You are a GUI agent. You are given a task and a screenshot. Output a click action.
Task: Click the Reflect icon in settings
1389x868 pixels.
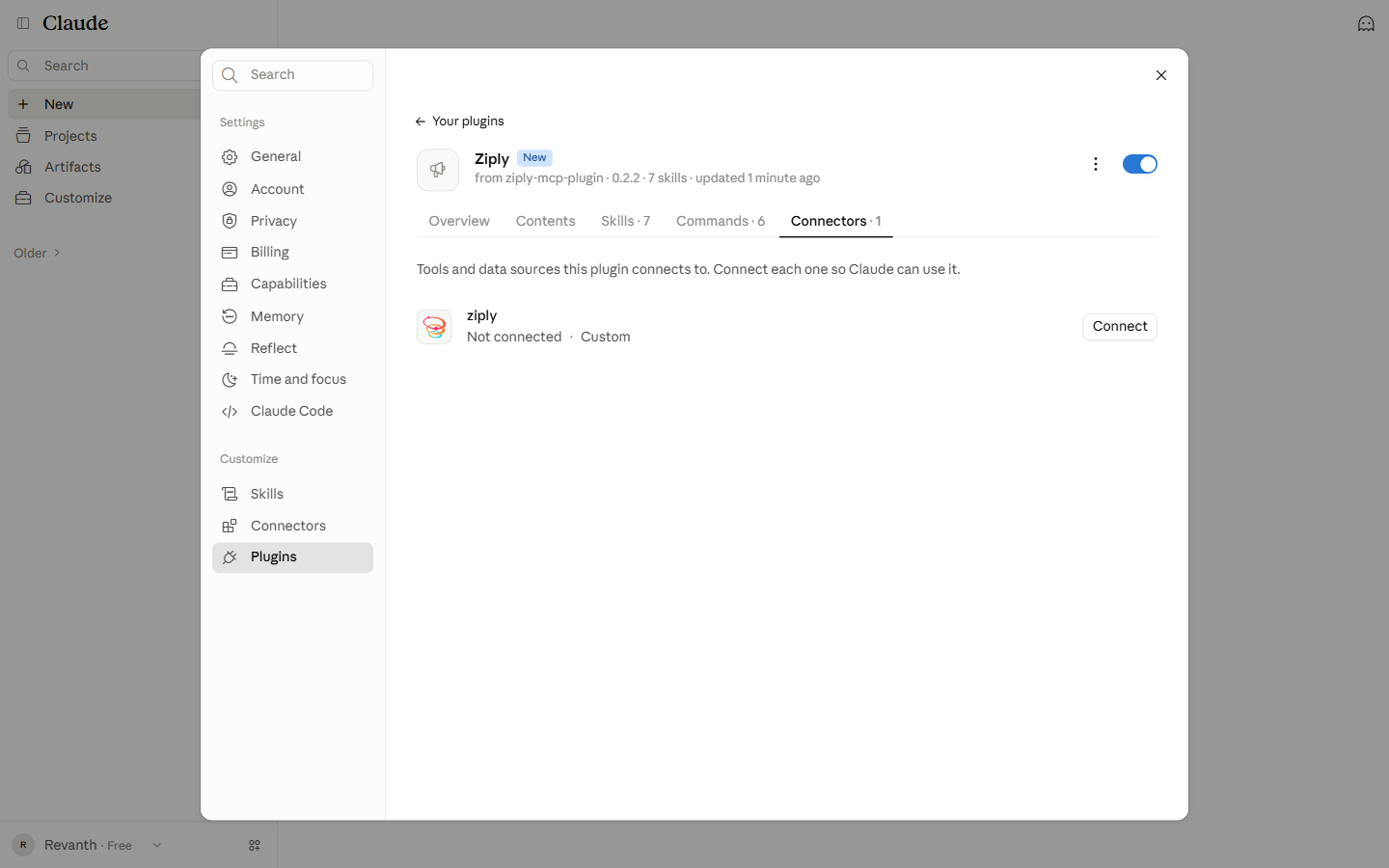click(x=230, y=348)
